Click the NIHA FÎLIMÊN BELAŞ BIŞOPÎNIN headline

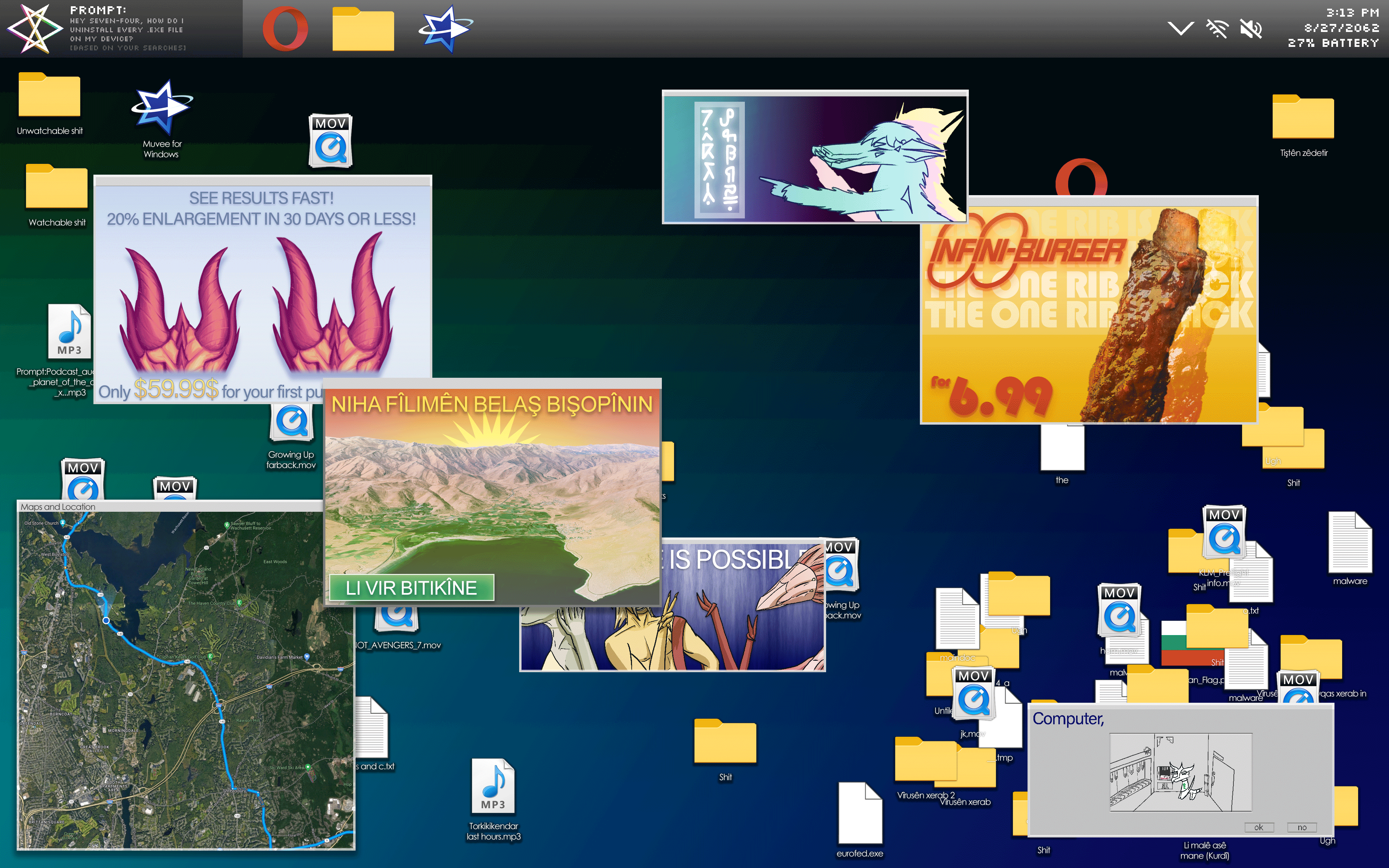(x=492, y=405)
